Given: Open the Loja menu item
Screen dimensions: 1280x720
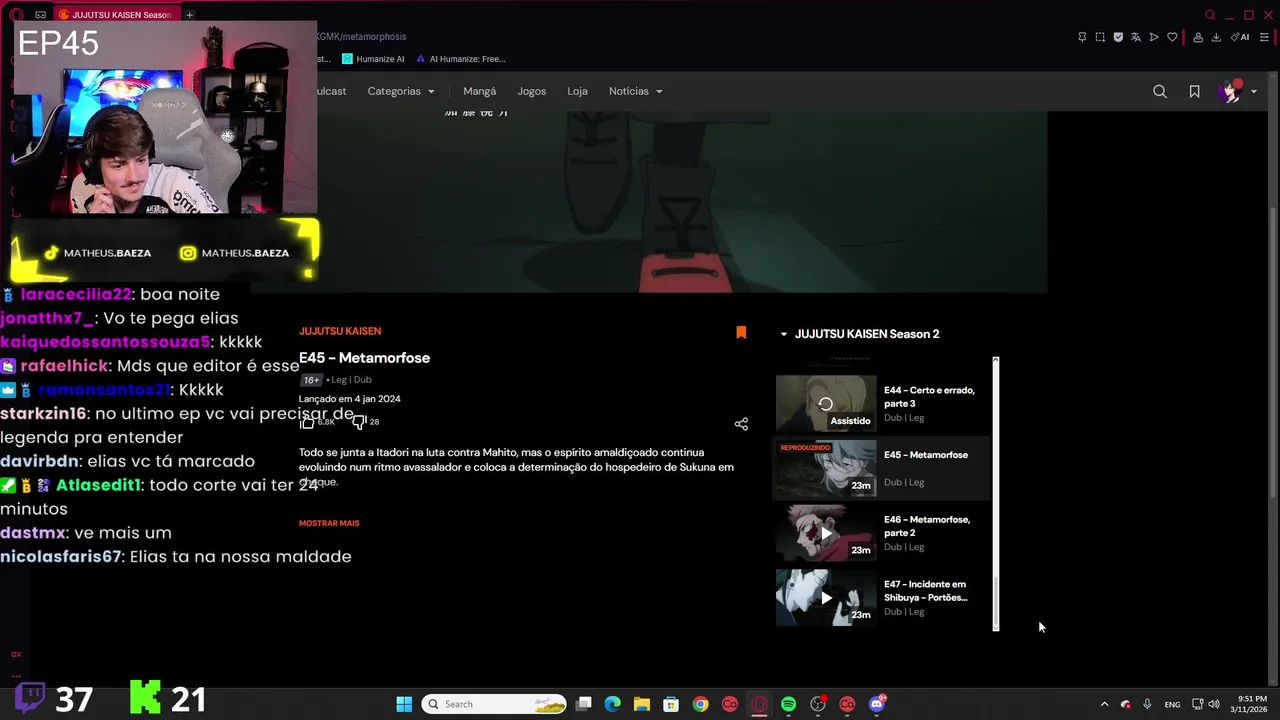Looking at the screenshot, I should click(x=577, y=91).
